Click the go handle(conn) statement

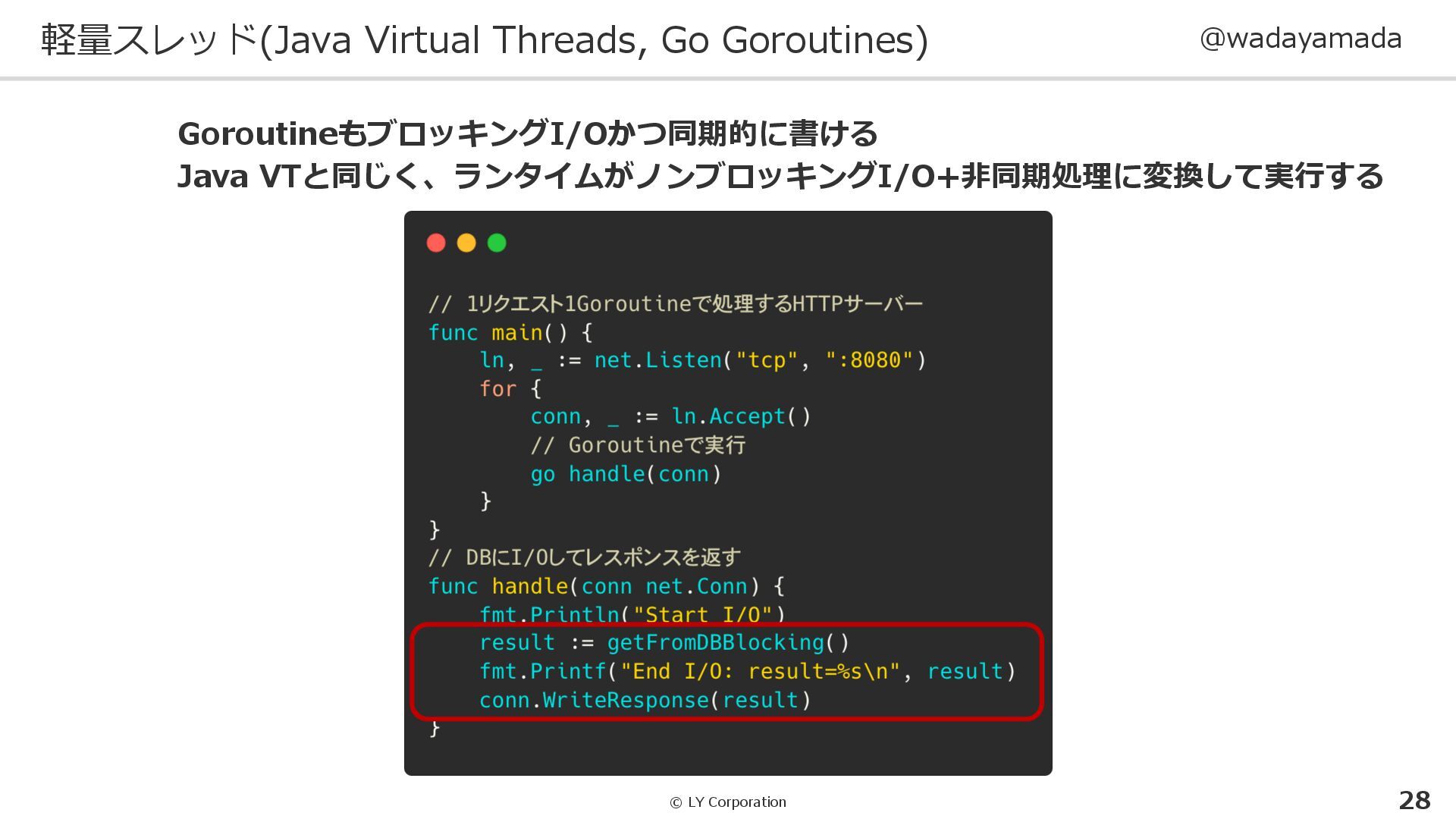(626, 474)
